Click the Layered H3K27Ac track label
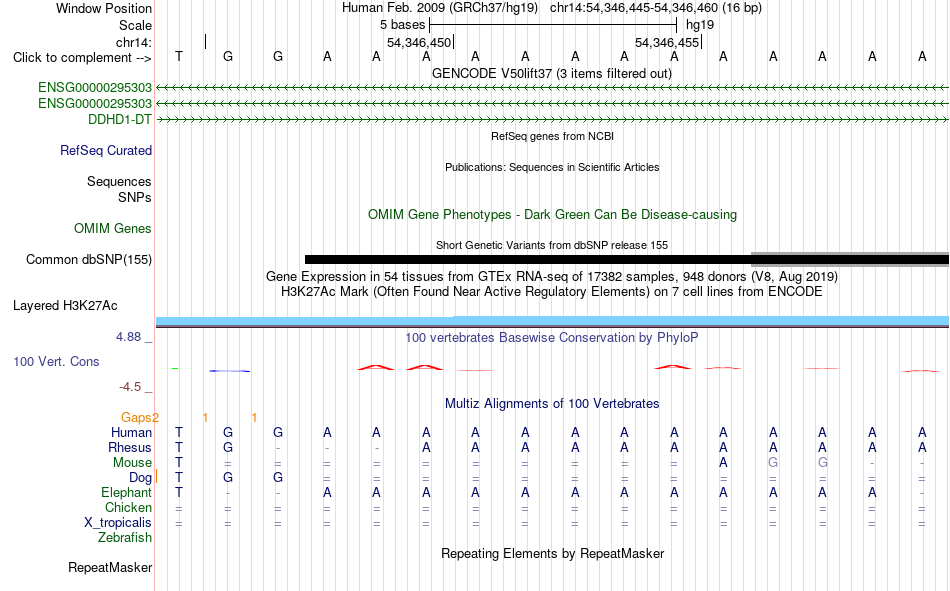Image resolution: width=950 pixels, height=591 pixels. point(65,306)
